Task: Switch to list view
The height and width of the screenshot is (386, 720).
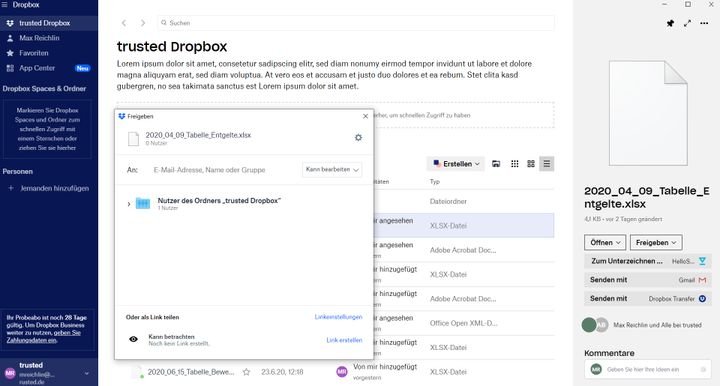Action: tap(546, 164)
